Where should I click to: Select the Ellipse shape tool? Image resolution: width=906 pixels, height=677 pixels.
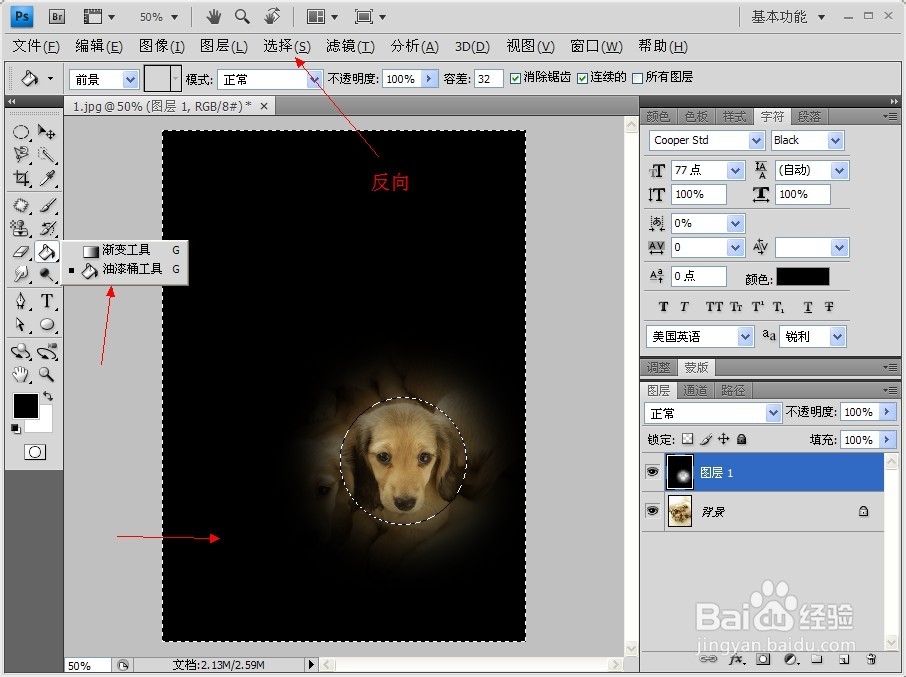click(47, 325)
